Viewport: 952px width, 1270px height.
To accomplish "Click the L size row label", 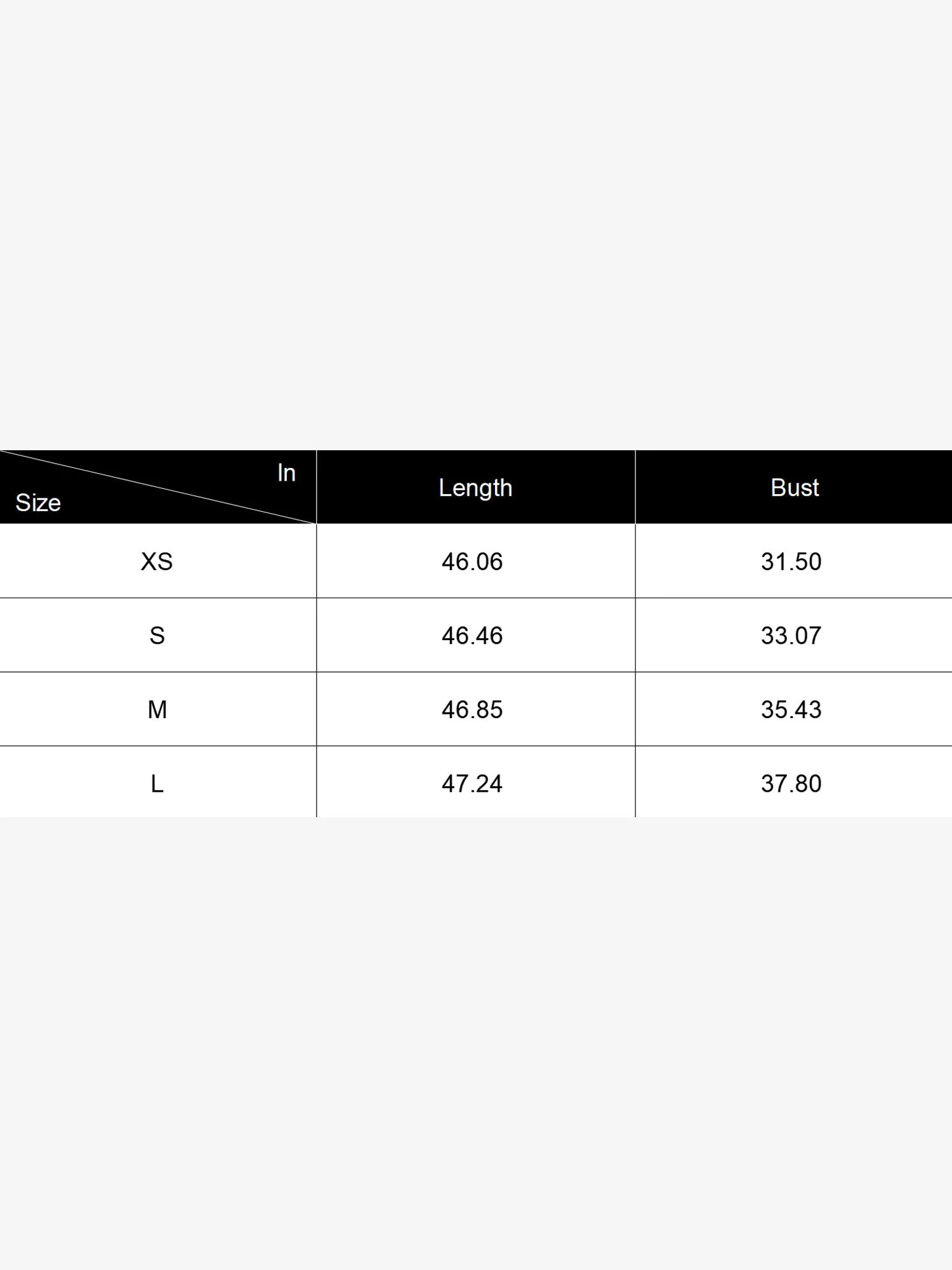I will (157, 784).
